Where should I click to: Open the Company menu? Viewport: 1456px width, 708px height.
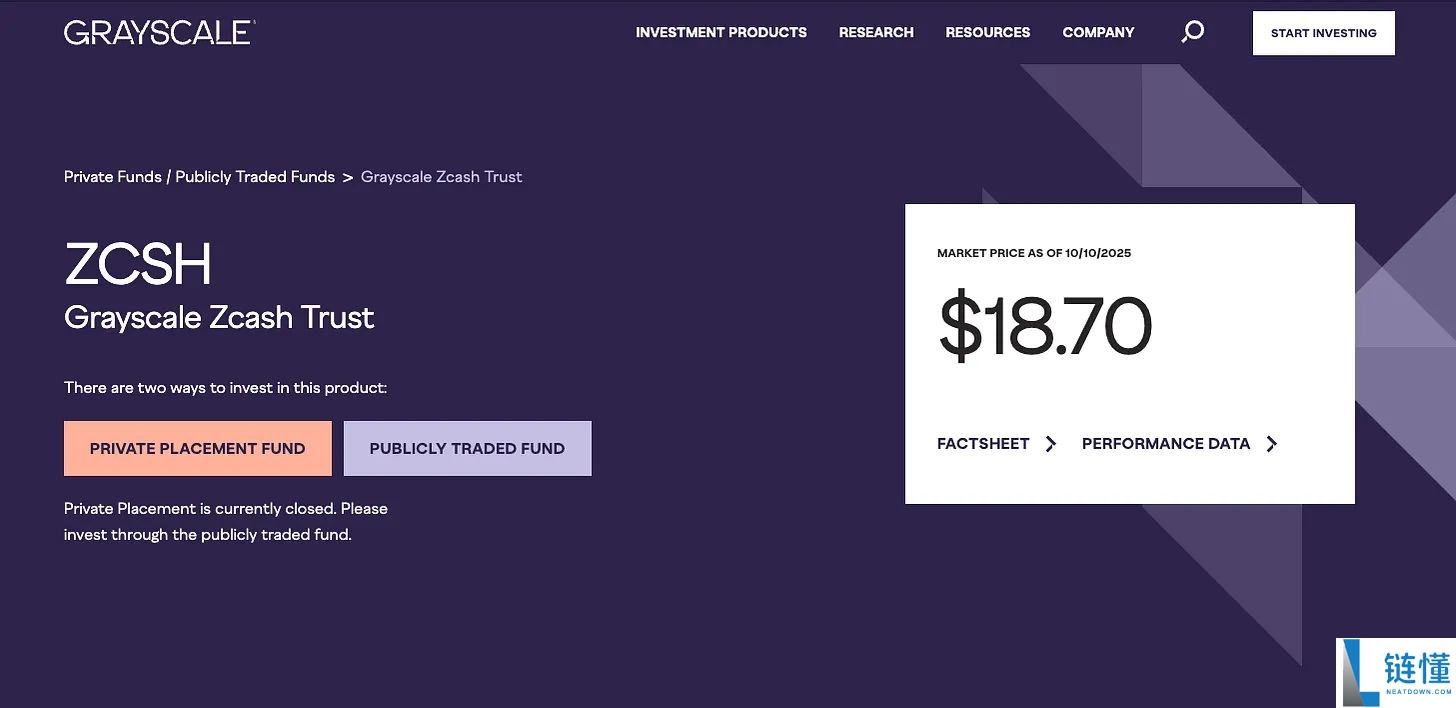pos(1098,32)
